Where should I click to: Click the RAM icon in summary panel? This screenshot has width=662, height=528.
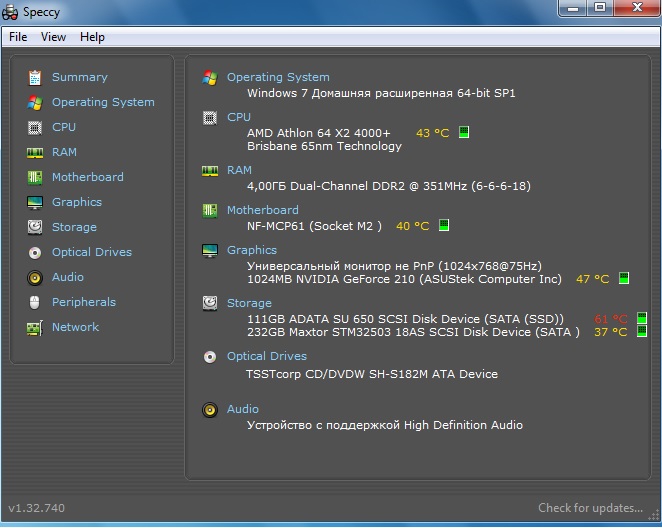coord(210,171)
